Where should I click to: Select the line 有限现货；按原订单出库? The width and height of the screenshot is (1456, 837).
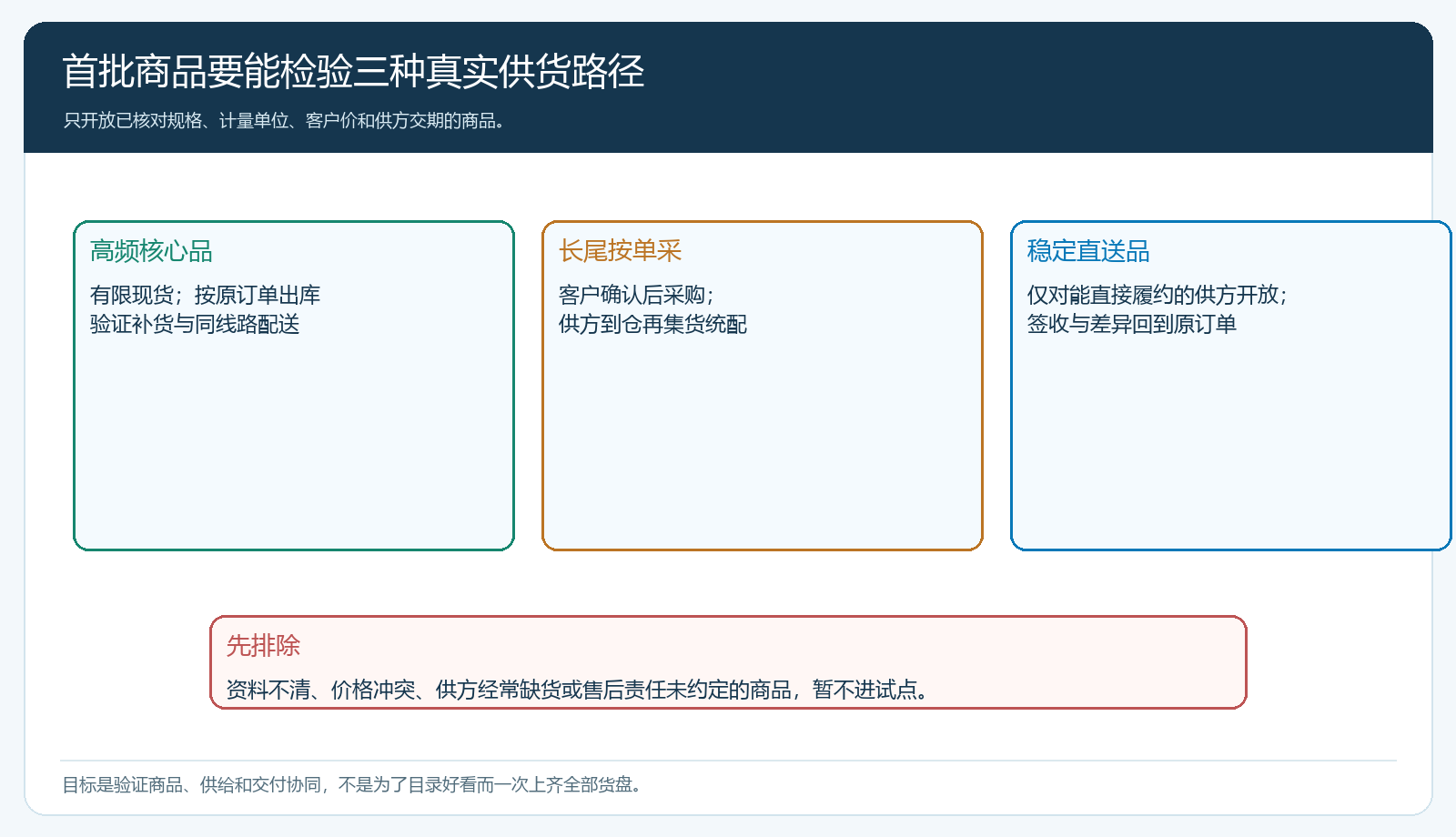point(205,295)
